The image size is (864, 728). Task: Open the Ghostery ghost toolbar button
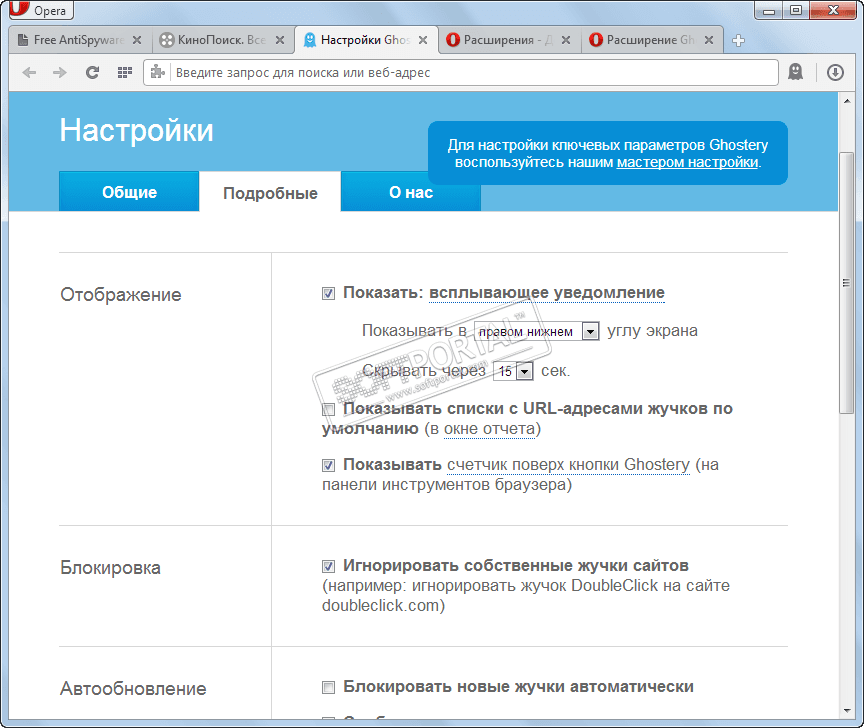click(795, 72)
